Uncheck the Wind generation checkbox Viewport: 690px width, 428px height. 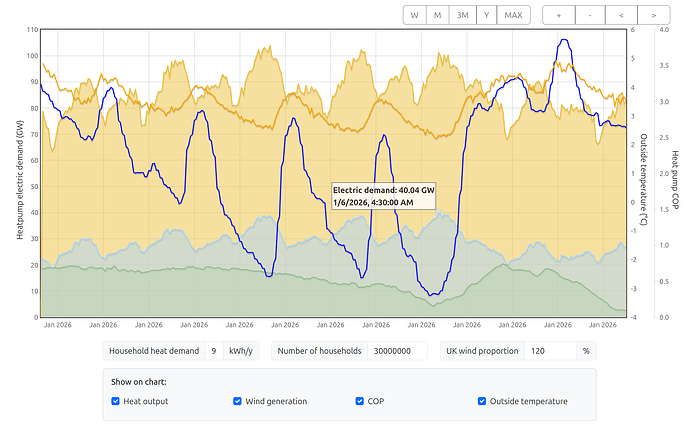(x=238, y=401)
